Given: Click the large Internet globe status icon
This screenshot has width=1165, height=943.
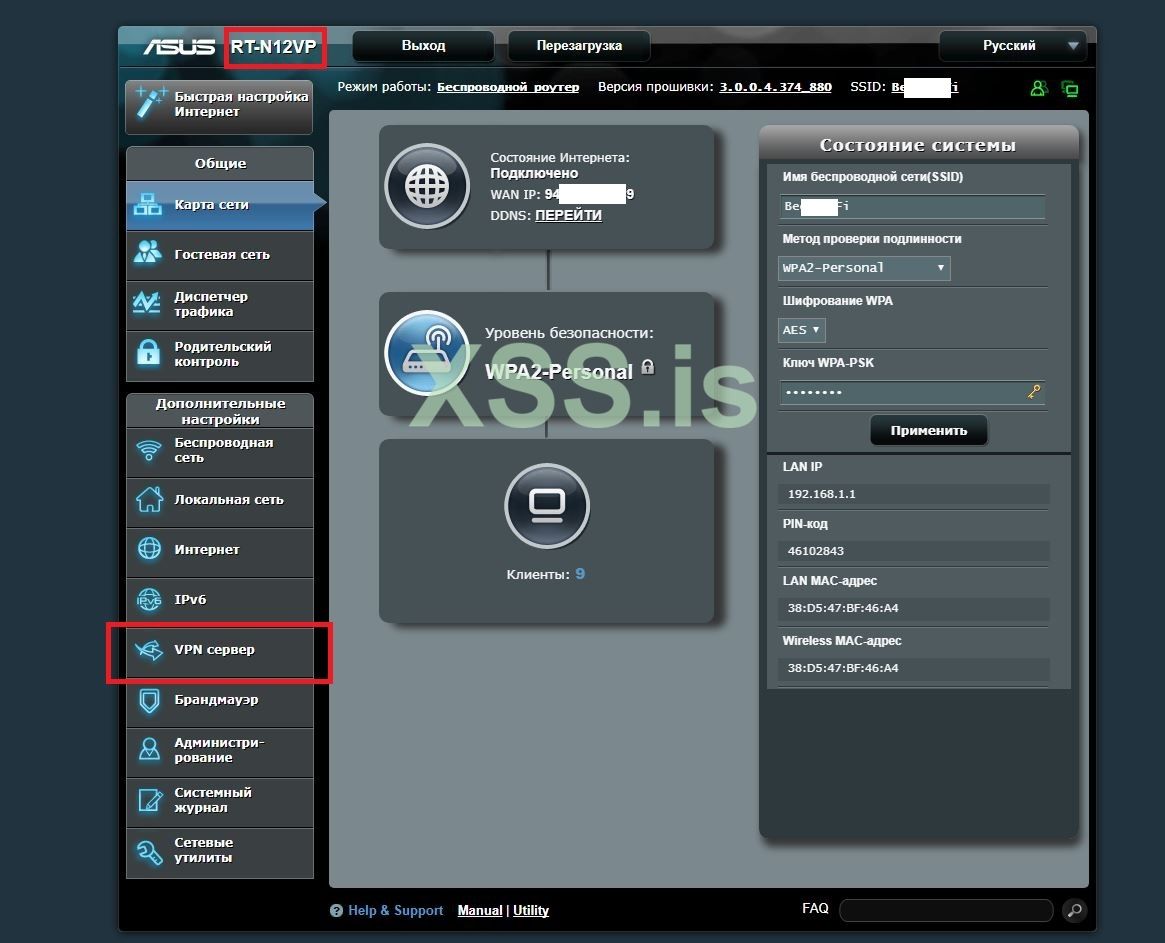Looking at the screenshot, I should click(427, 187).
